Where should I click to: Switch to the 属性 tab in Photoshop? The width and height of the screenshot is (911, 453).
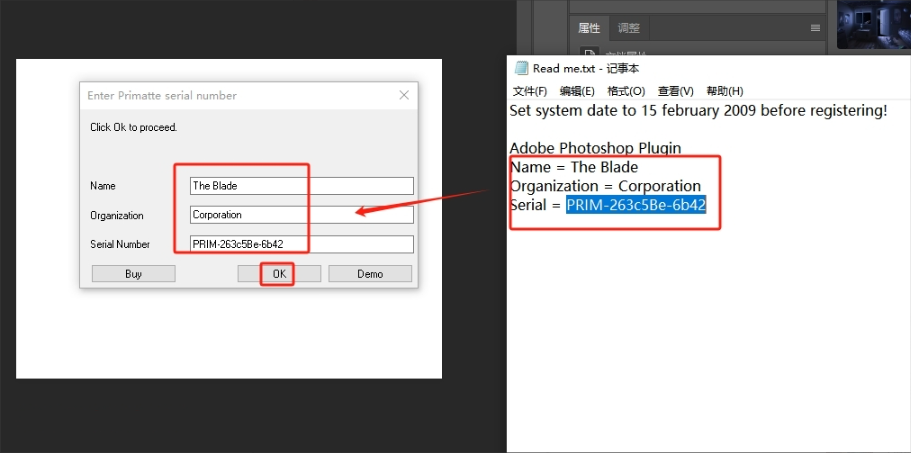589,28
